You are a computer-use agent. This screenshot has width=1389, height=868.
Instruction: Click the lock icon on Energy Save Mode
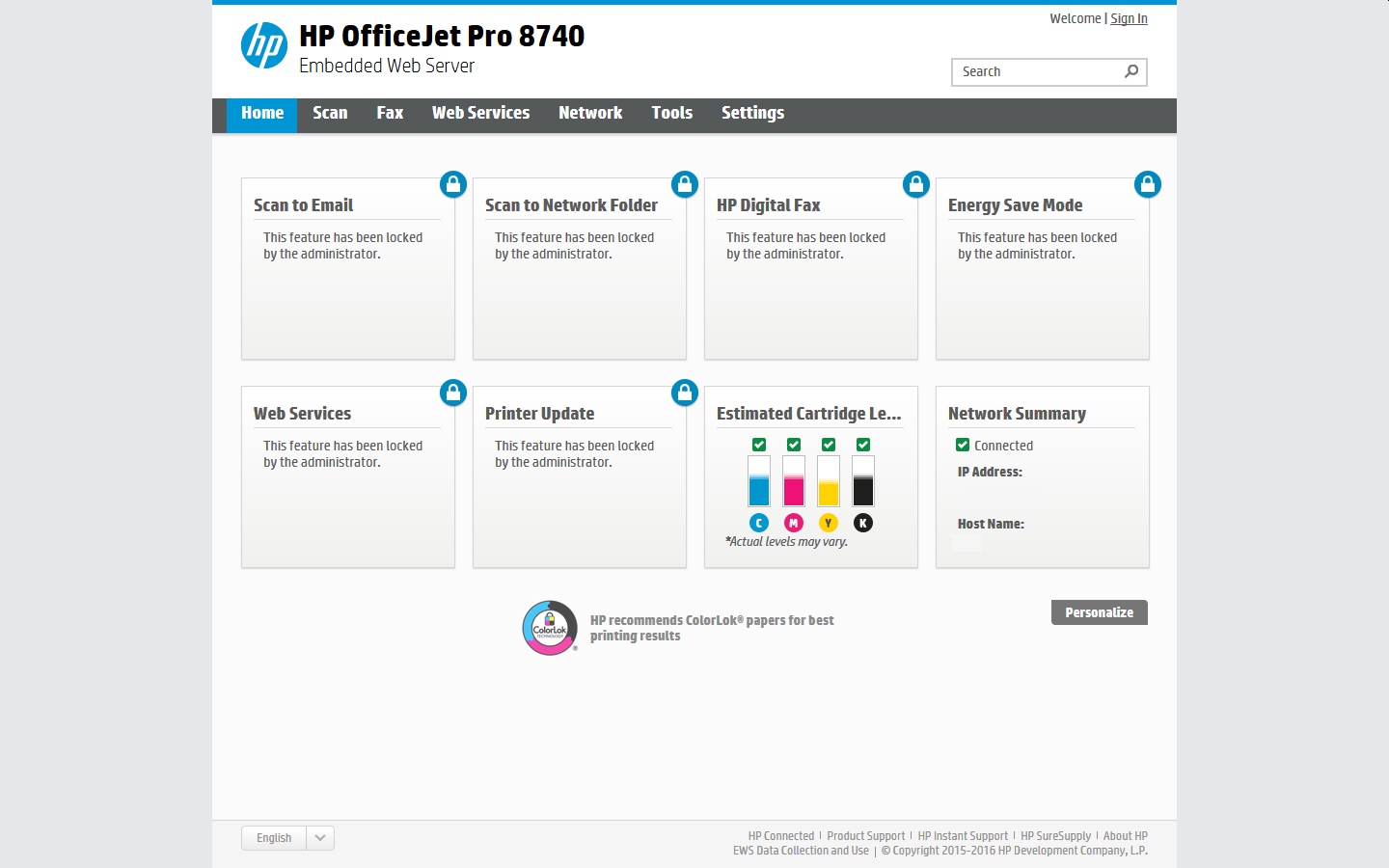pyautogui.click(x=1148, y=183)
